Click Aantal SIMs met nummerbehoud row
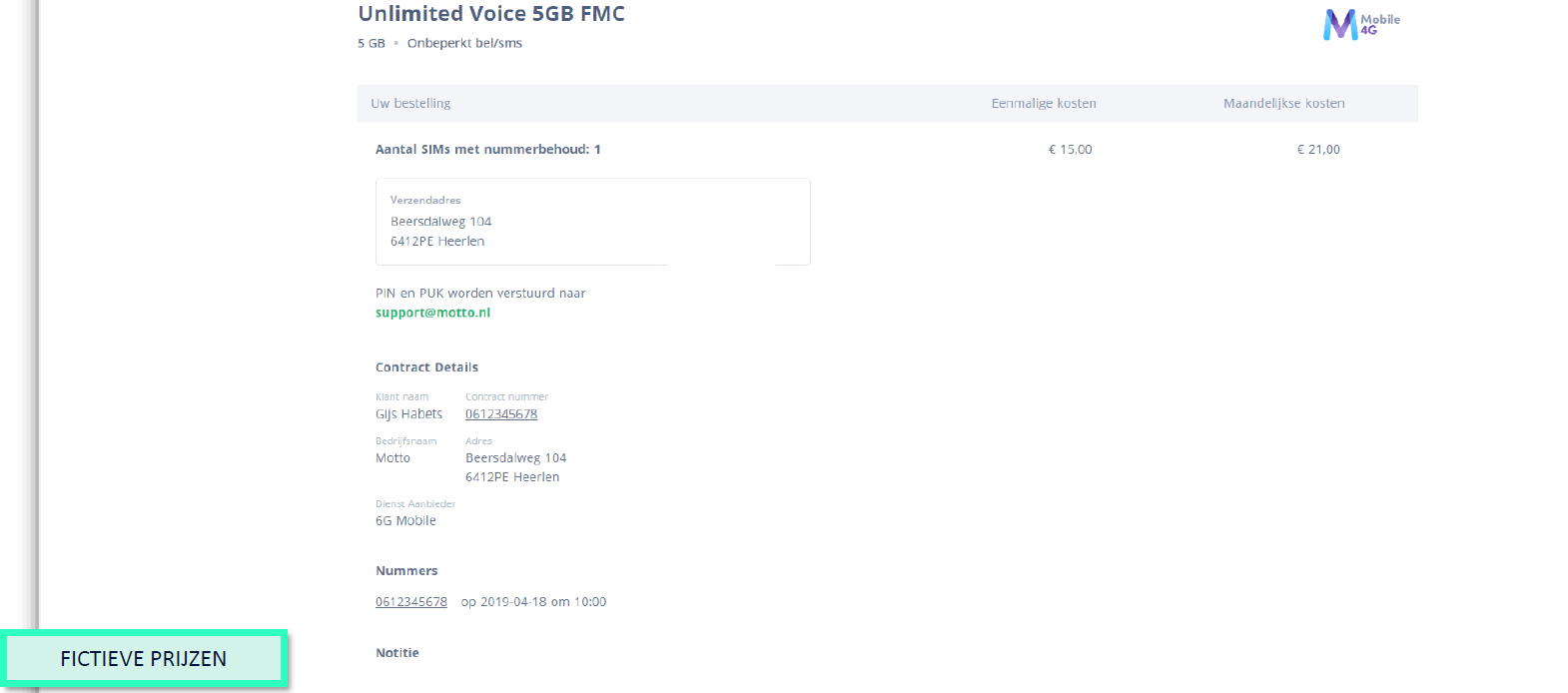This screenshot has height=693, width=1568. pos(887,150)
